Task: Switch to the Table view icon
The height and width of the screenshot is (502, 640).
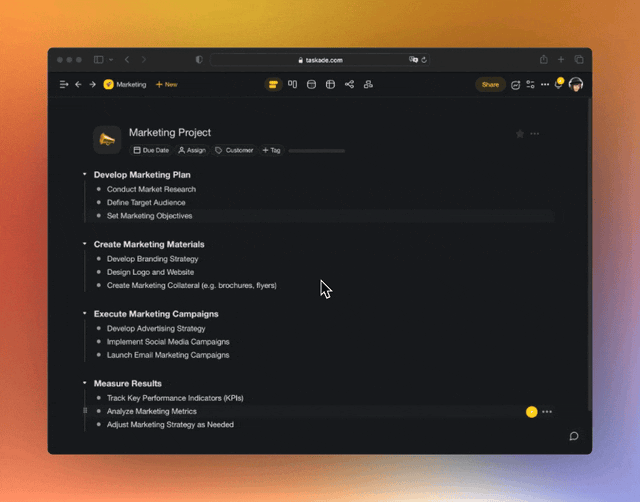Action: tap(330, 84)
